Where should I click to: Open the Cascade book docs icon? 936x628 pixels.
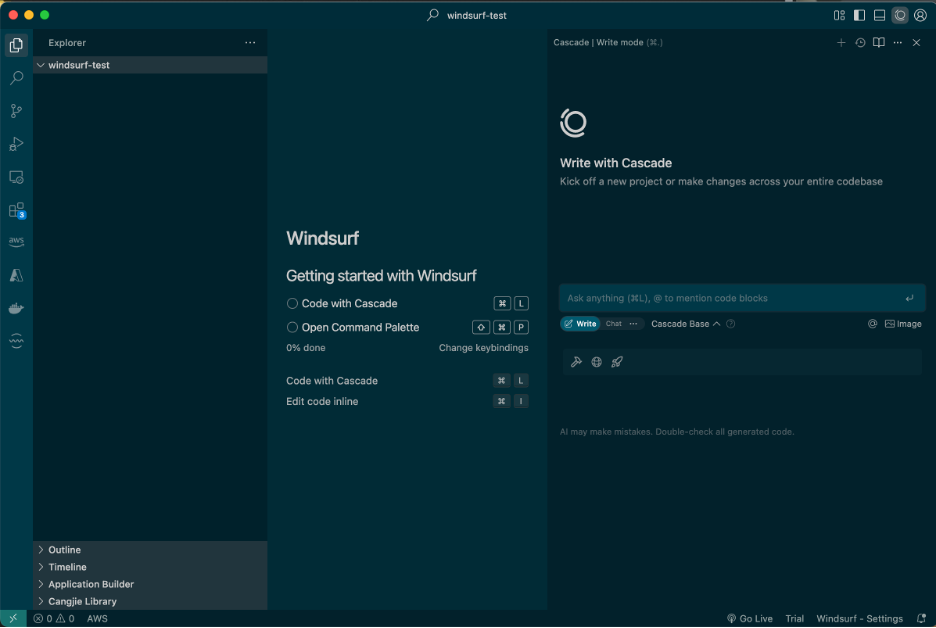tap(879, 42)
